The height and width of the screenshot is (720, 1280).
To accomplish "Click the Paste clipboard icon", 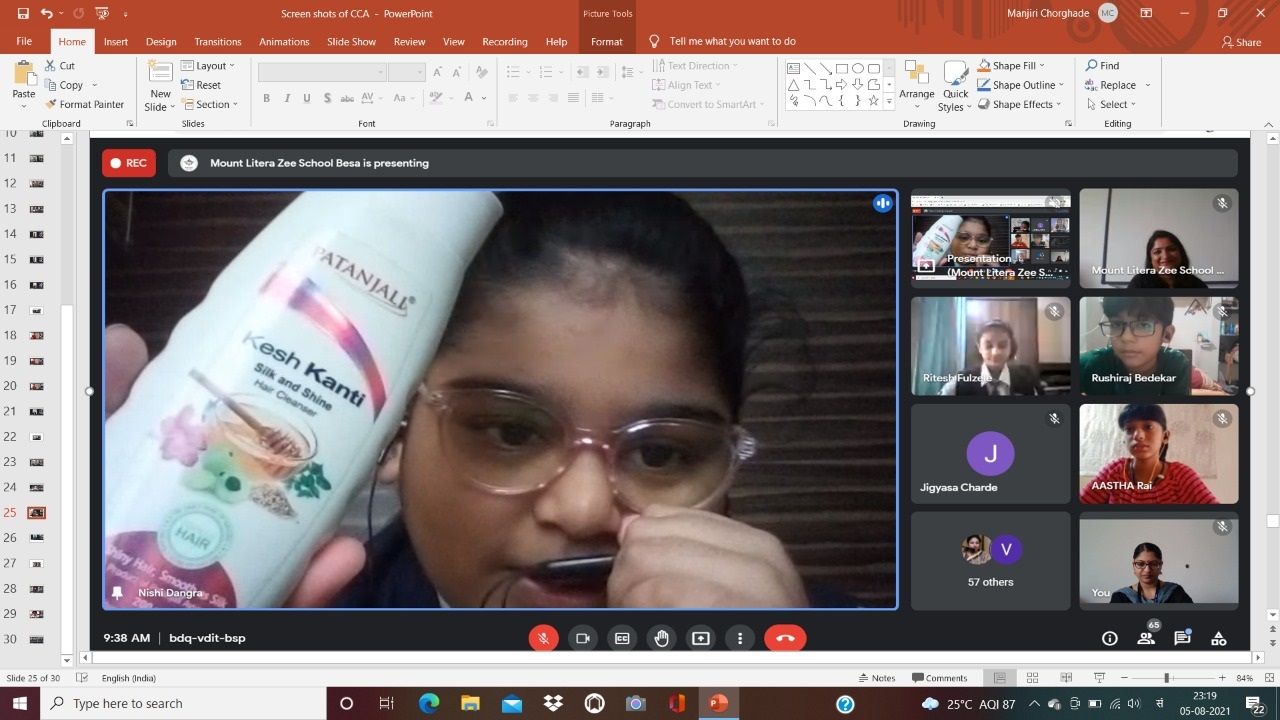I will point(23,74).
